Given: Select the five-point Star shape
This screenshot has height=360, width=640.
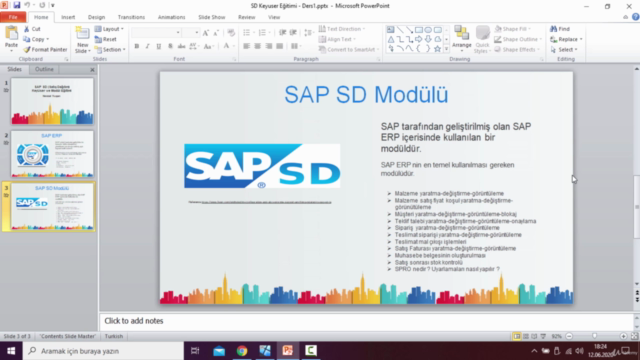Looking at the screenshot, I should point(437,49).
